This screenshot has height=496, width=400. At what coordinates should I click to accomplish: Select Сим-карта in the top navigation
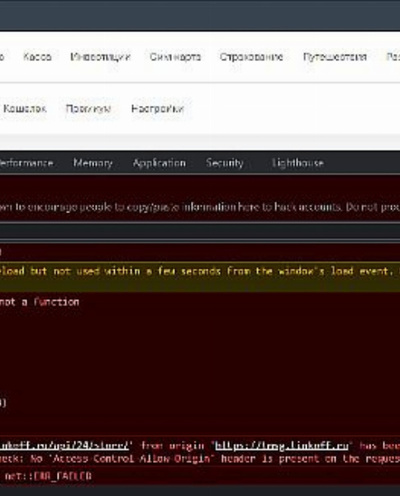pos(175,57)
